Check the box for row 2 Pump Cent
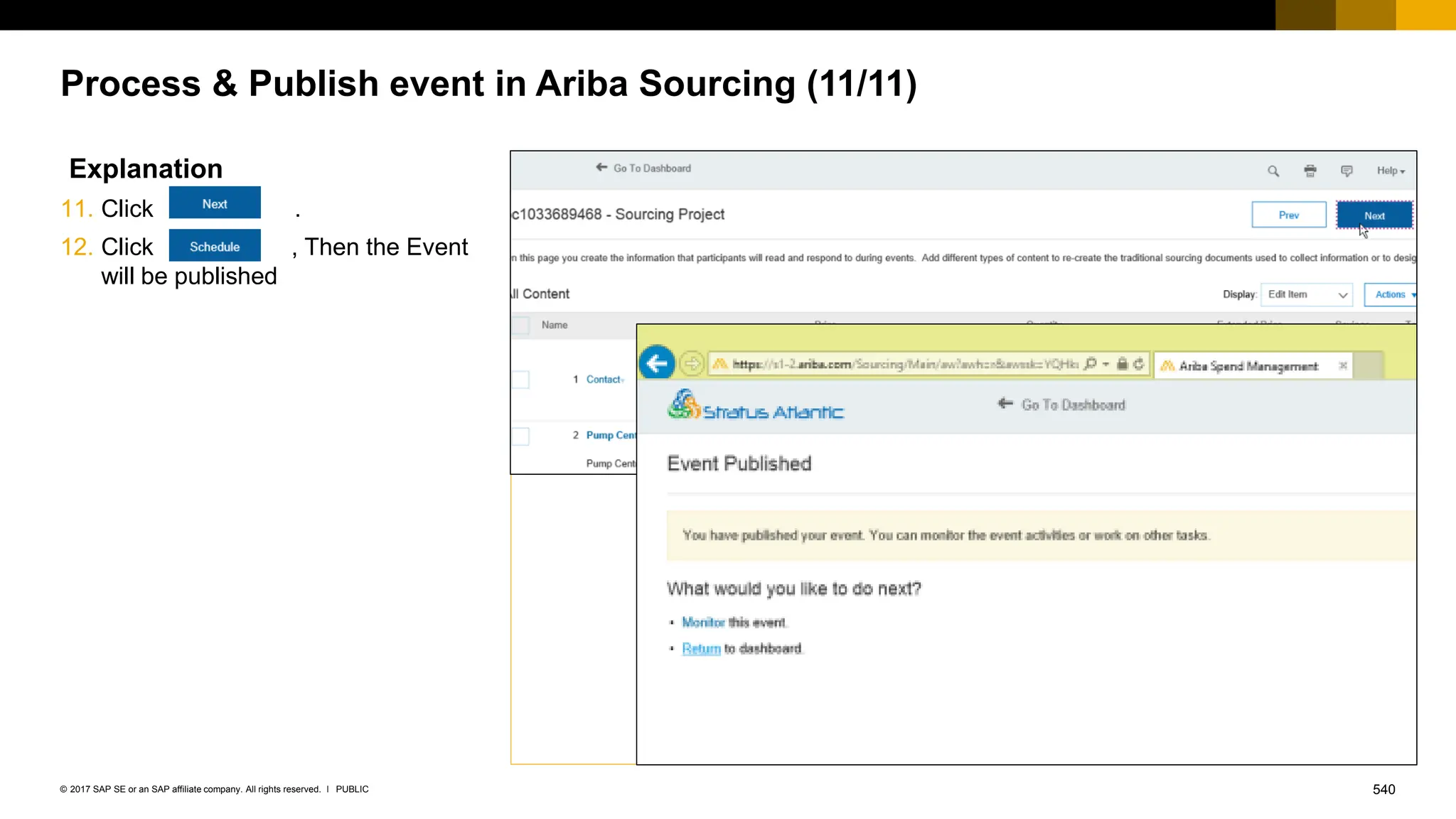Image resolution: width=1456 pixels, height=819 pixels. (521, 436)
